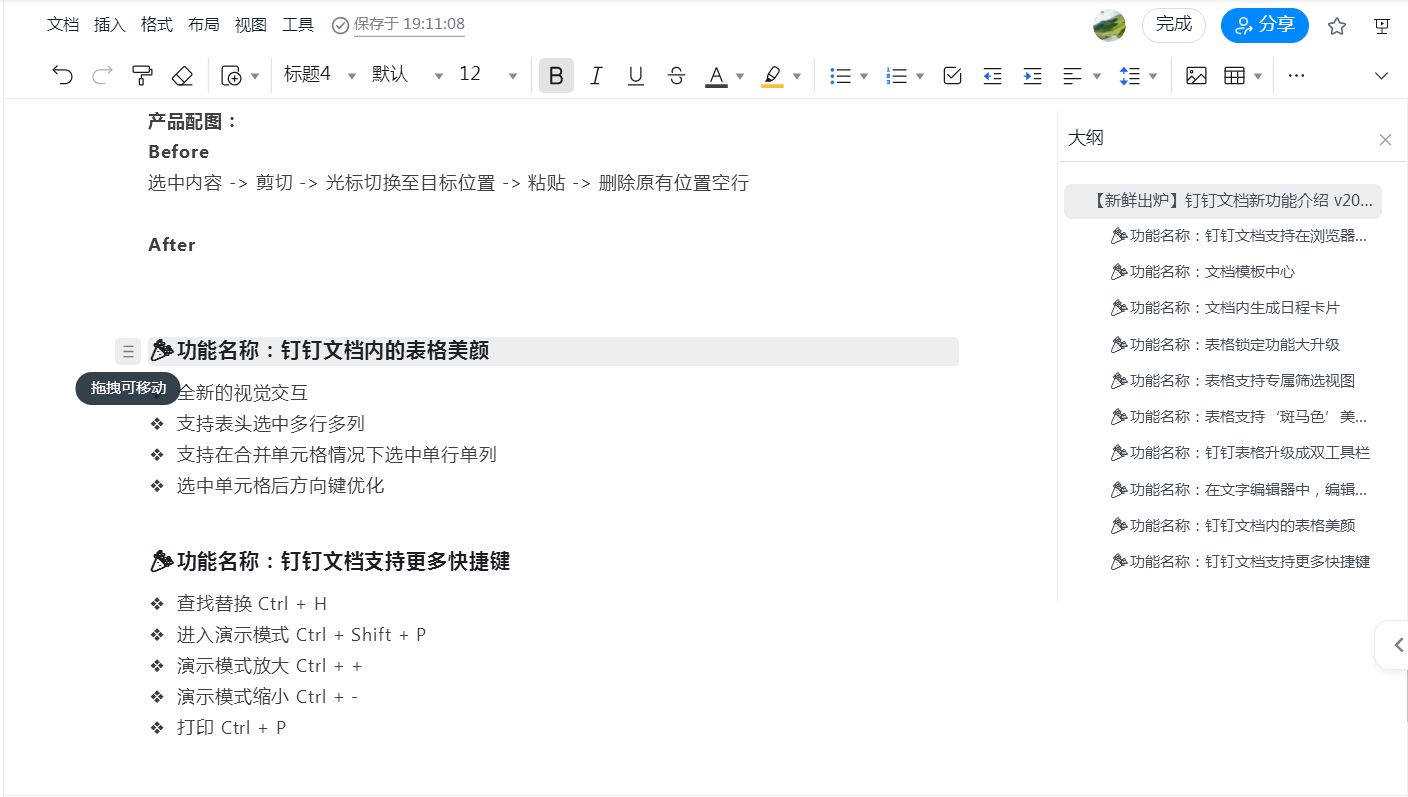Insert a bulleted list

pyautogui.click(x=840, y=76)
